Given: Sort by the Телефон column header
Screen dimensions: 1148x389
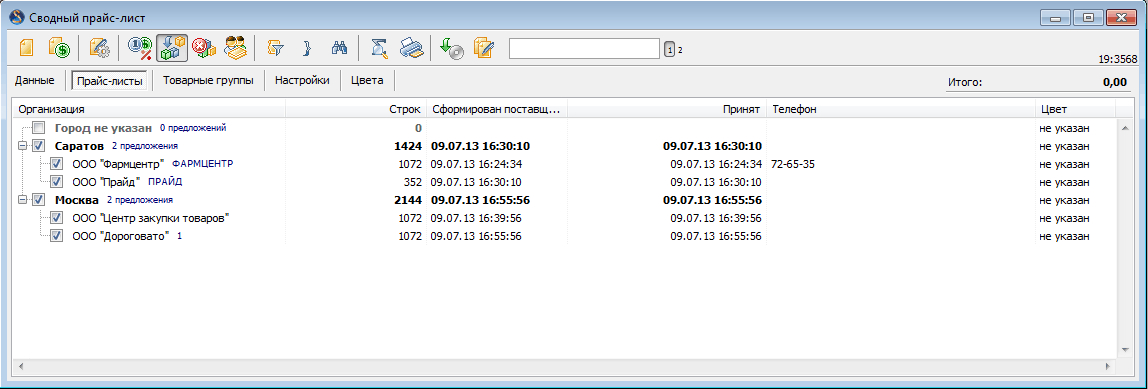Looking at the screenshot, I should pyautogui.click(x=901, y=109).
